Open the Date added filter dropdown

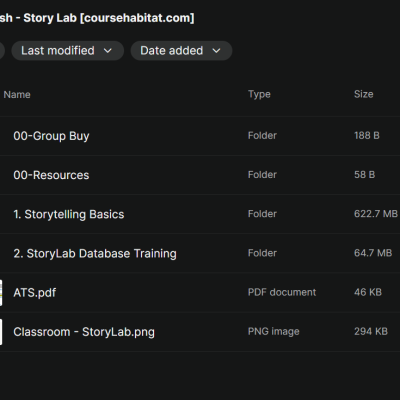[181, 51]
